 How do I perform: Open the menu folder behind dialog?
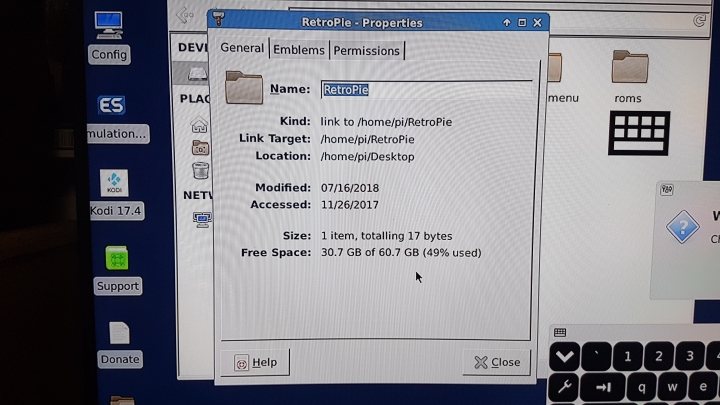tap(555, 68)
